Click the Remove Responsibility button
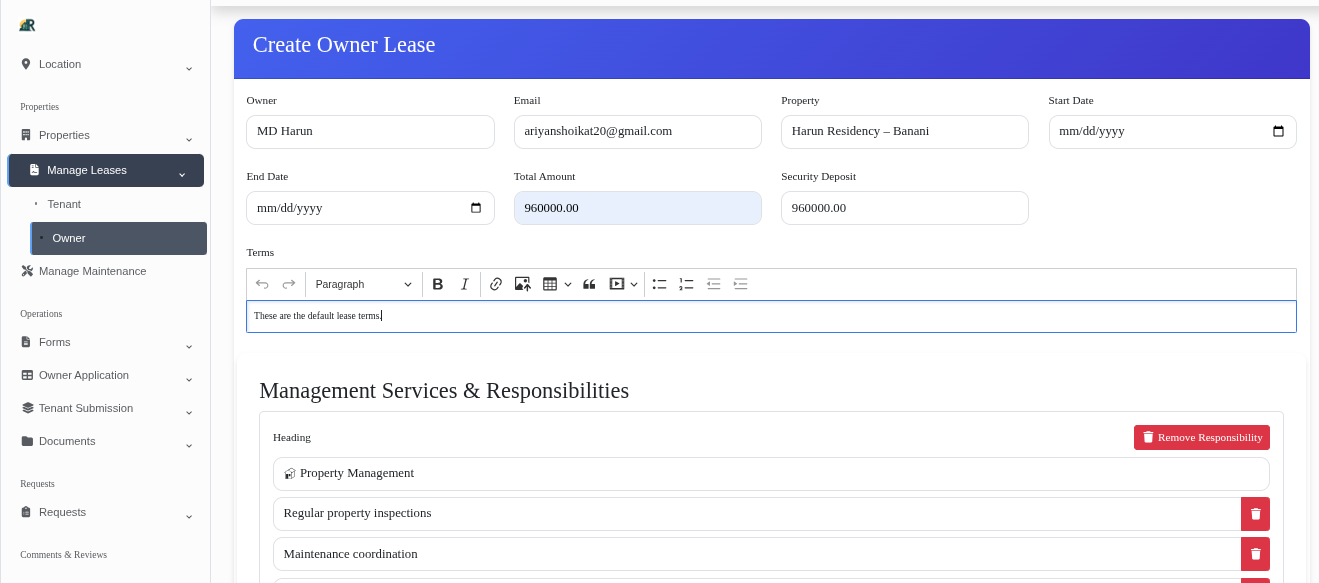This screenshot has height=583, width=1319. click(x=1201, y=438)
